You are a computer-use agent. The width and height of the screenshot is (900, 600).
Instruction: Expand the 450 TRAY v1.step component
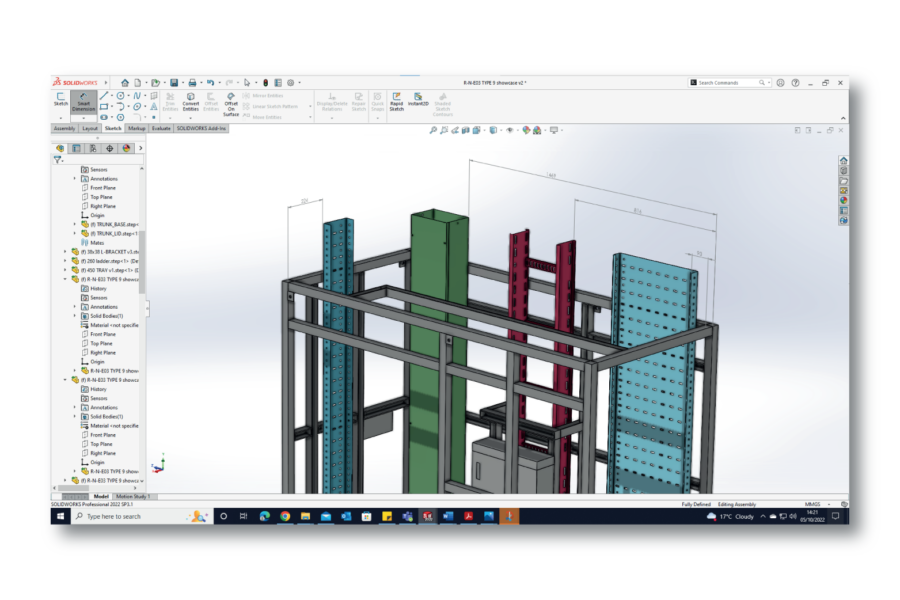point(65,270)
